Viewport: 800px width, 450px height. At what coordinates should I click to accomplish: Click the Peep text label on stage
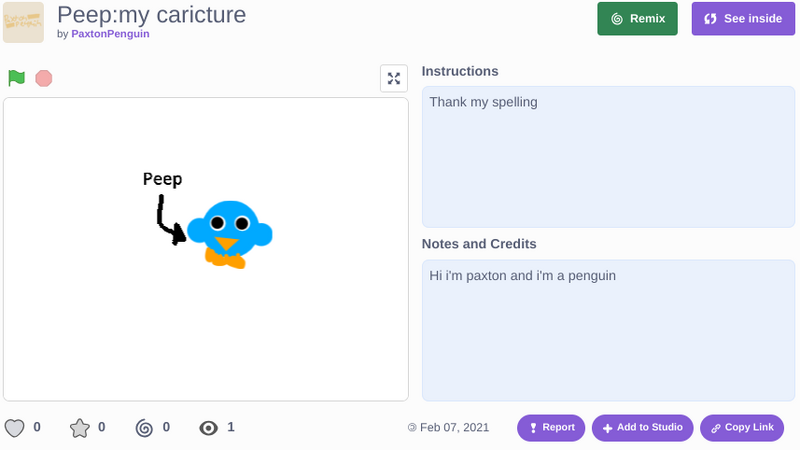(x=162, y=179)
